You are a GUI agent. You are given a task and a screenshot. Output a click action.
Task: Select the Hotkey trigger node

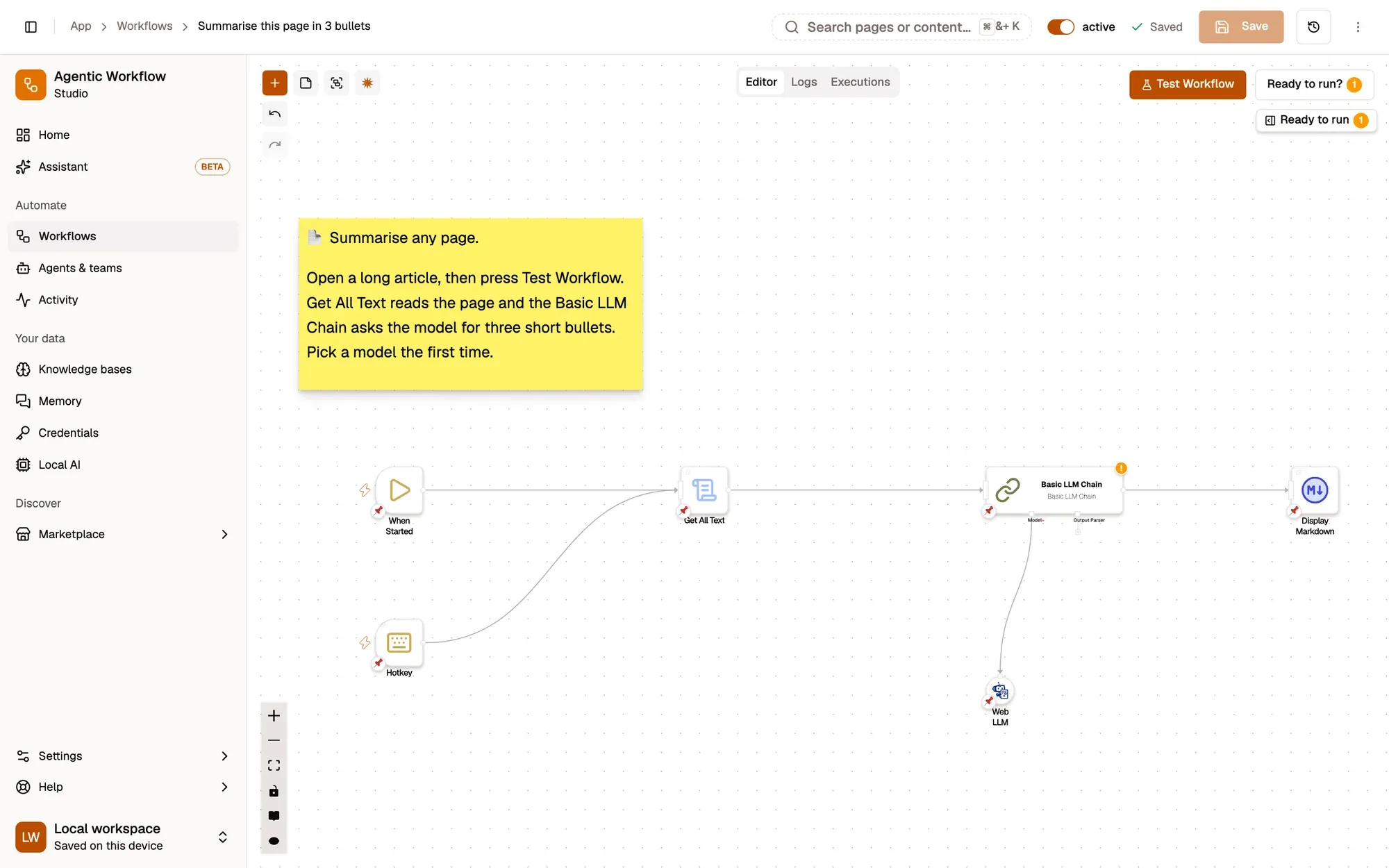[399, 642]
